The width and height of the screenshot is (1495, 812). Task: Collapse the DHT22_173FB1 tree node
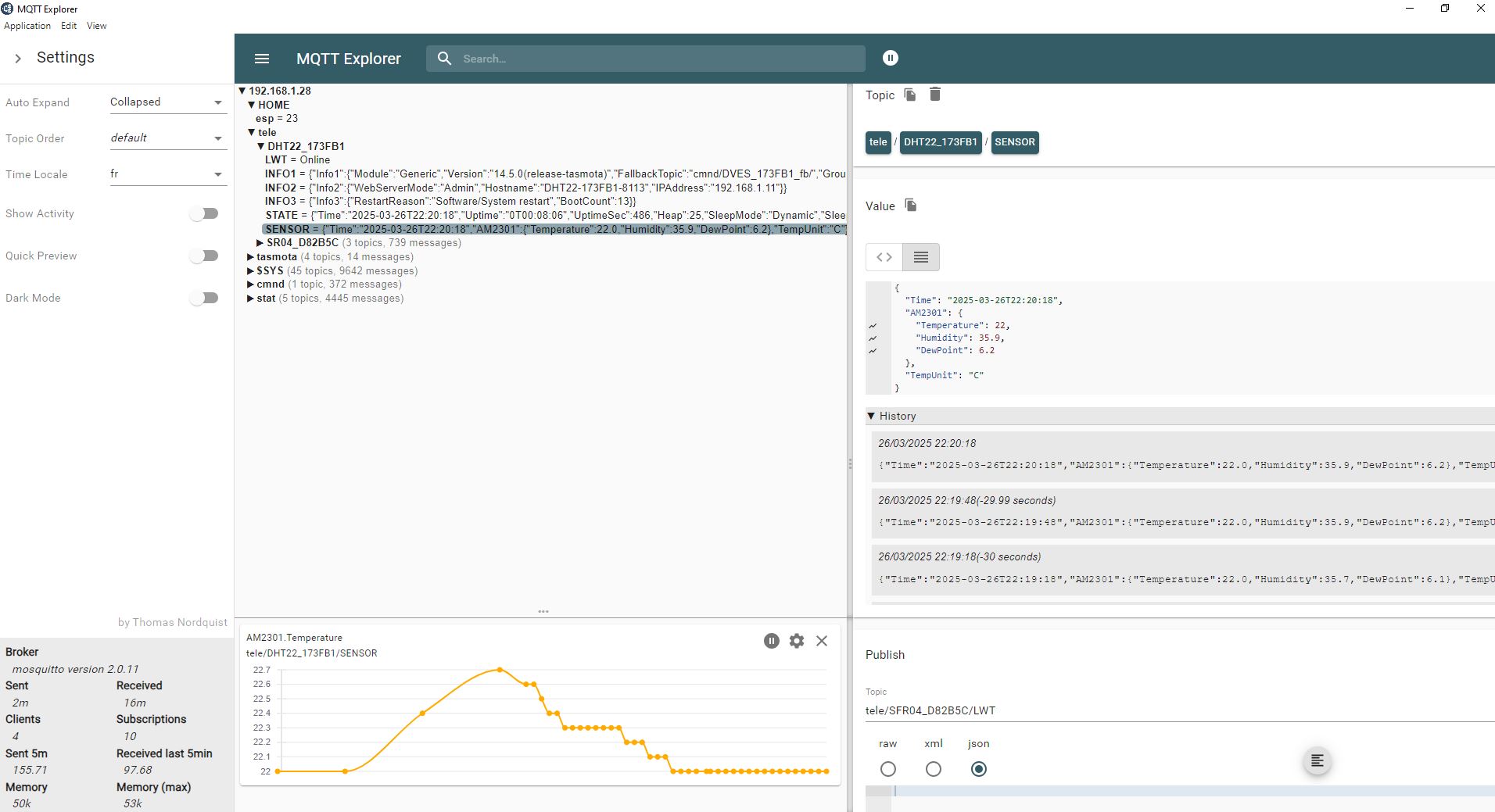[261, 146]
